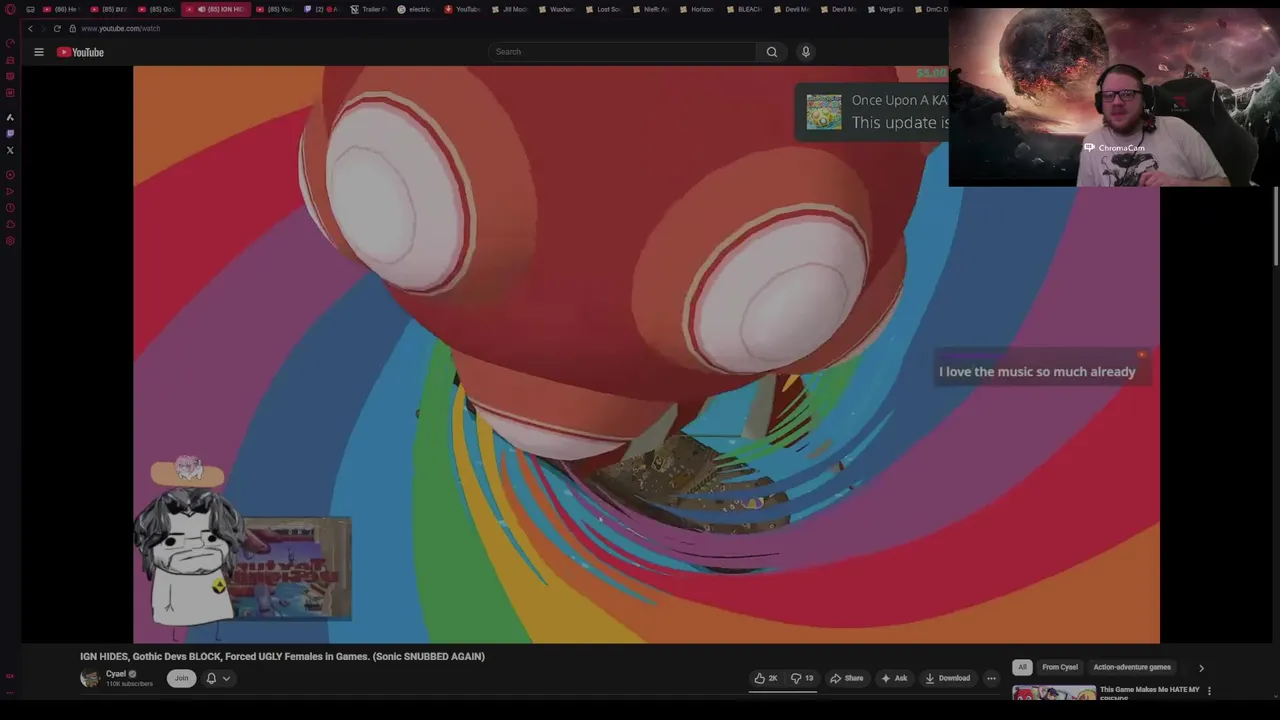Go to YouTube home via logo

80,52
